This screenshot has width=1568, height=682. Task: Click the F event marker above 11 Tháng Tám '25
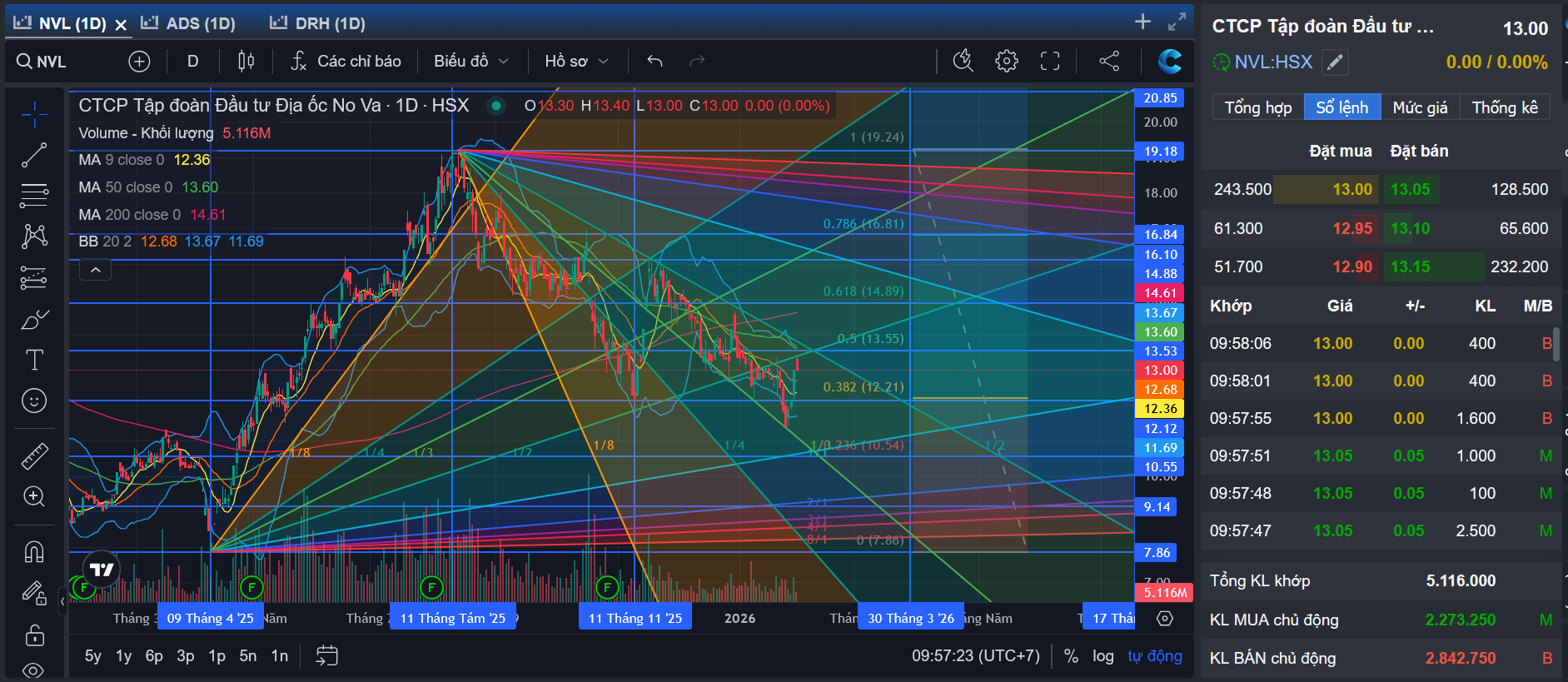tap(431, 587)
